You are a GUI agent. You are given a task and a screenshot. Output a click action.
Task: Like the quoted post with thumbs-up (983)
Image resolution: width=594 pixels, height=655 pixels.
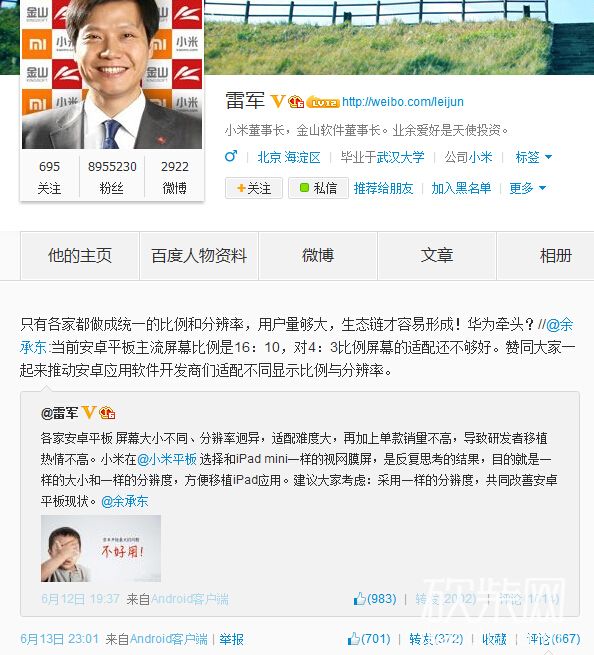[375, 599]
